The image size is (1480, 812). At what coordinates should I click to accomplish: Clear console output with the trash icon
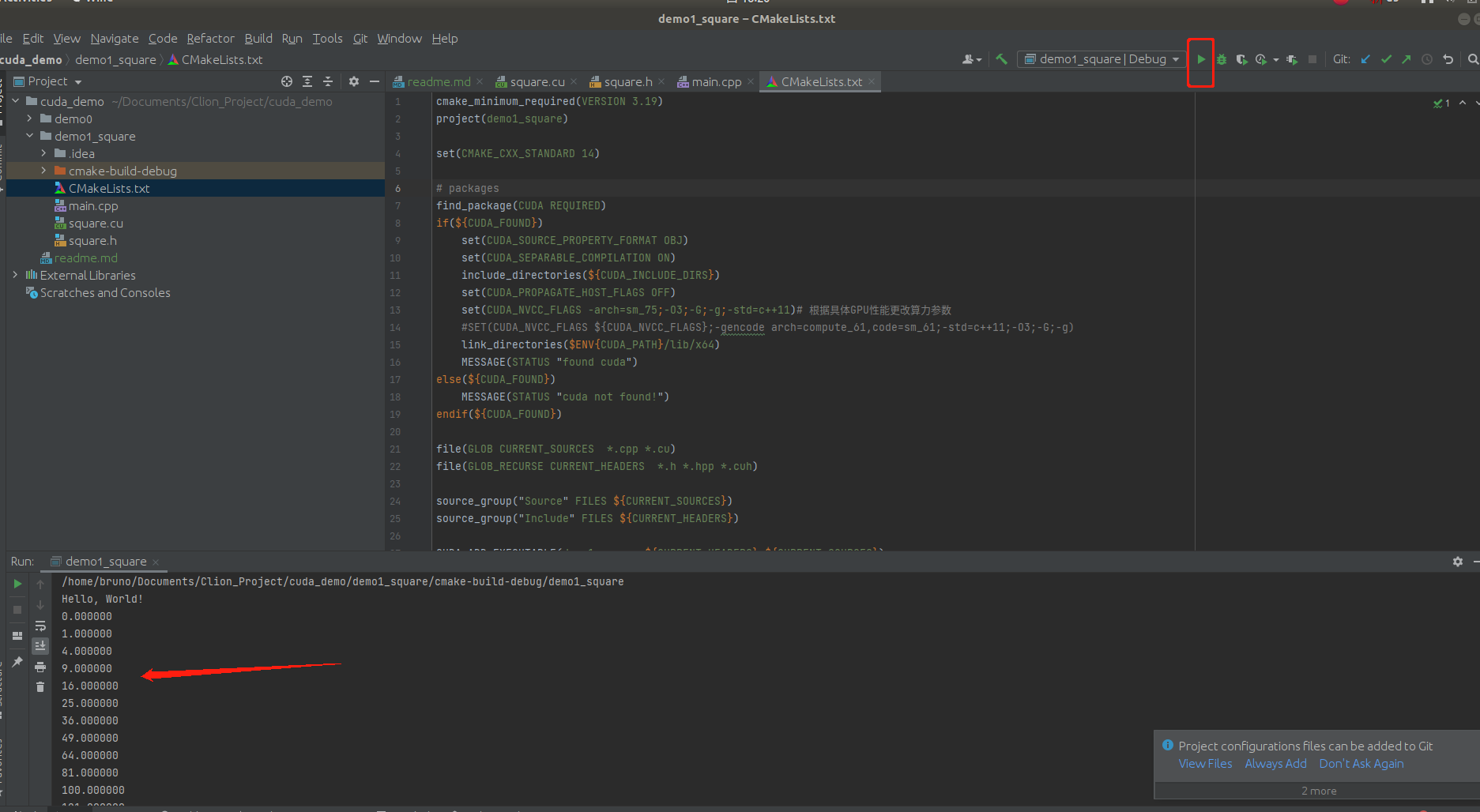point(40,687)
